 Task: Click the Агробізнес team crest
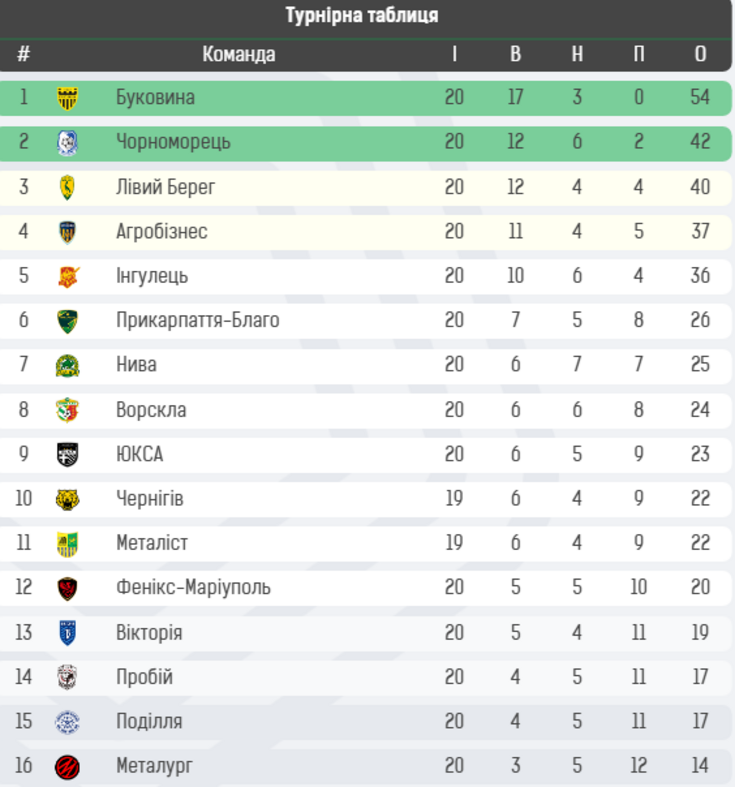67,232
